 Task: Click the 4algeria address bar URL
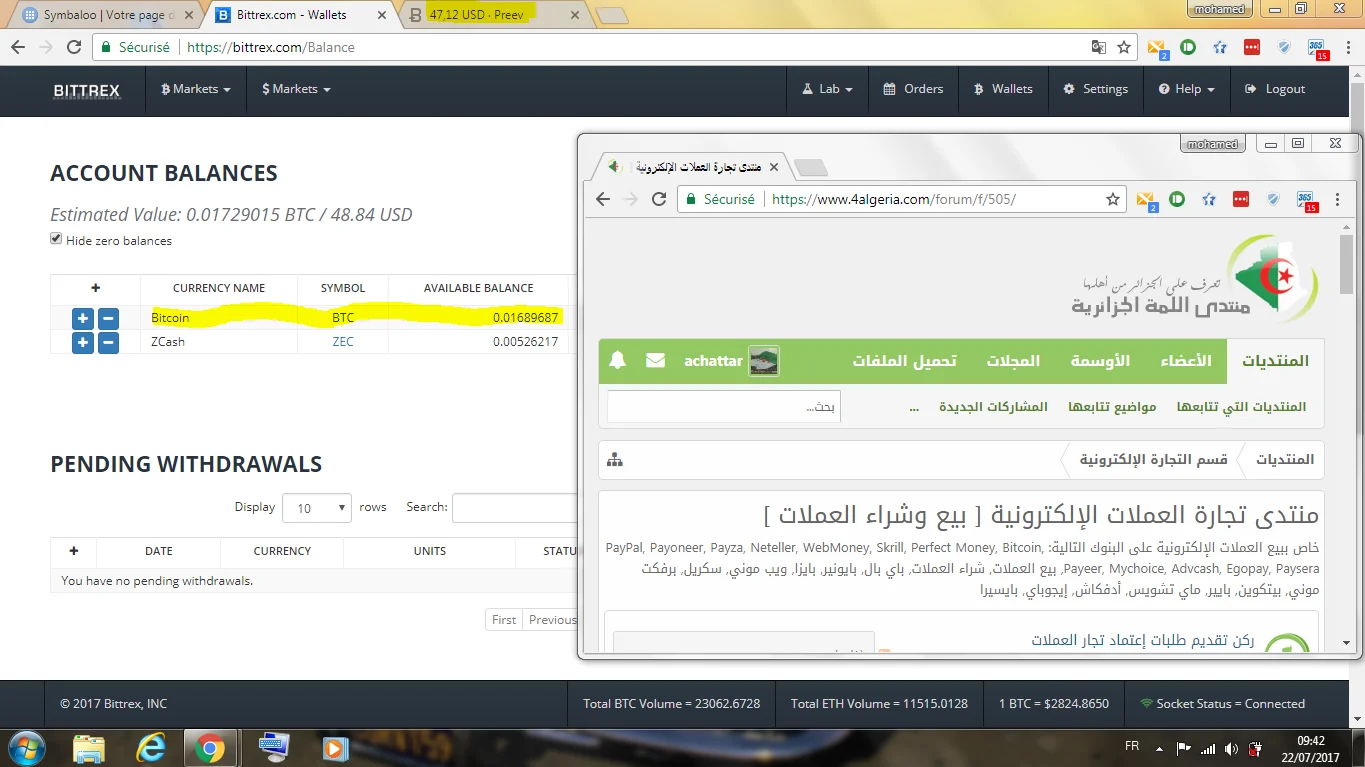coord(893,199)
